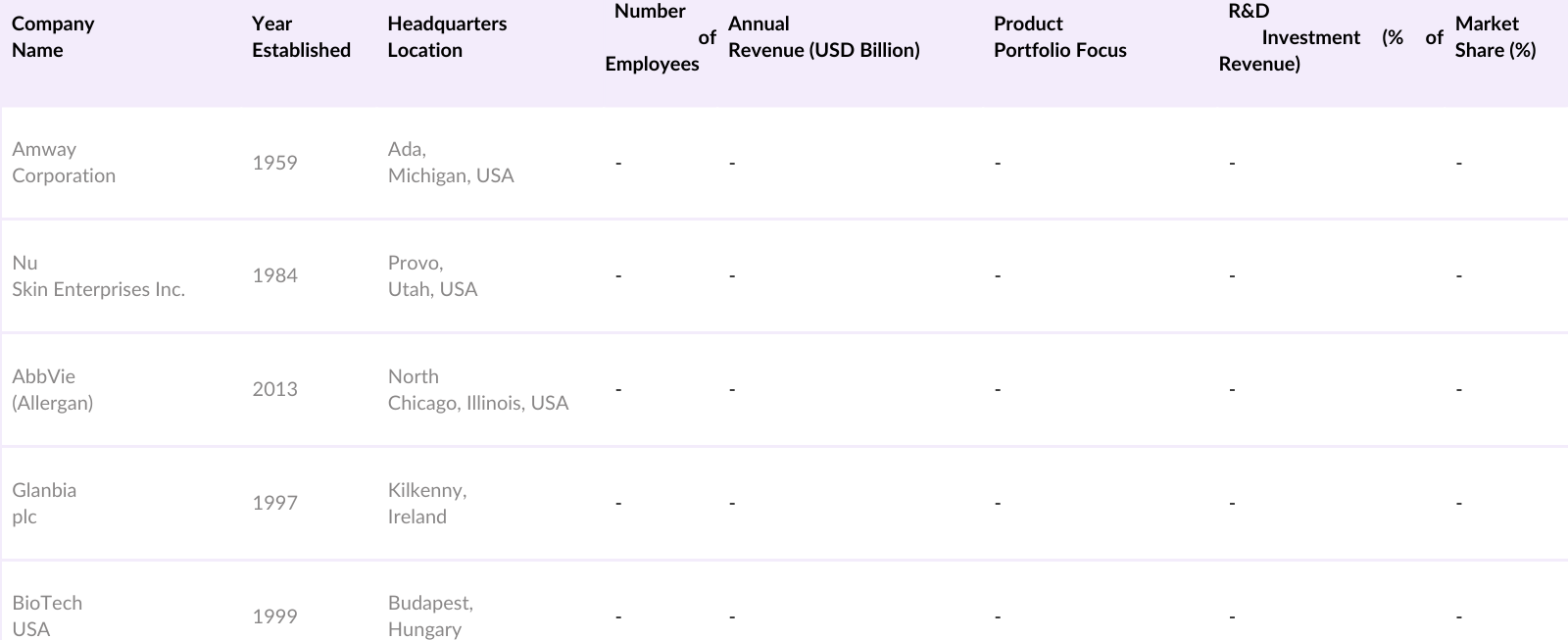This screenshot has width=1568, height=640.
Task: Click the Product Portfolio Focus header
Action: [1059, 37]
